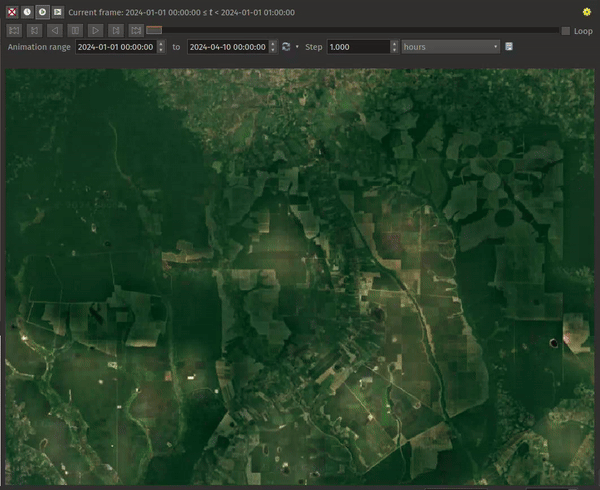Pause the temporal animation
600x490 pixels.
[75, 31]
